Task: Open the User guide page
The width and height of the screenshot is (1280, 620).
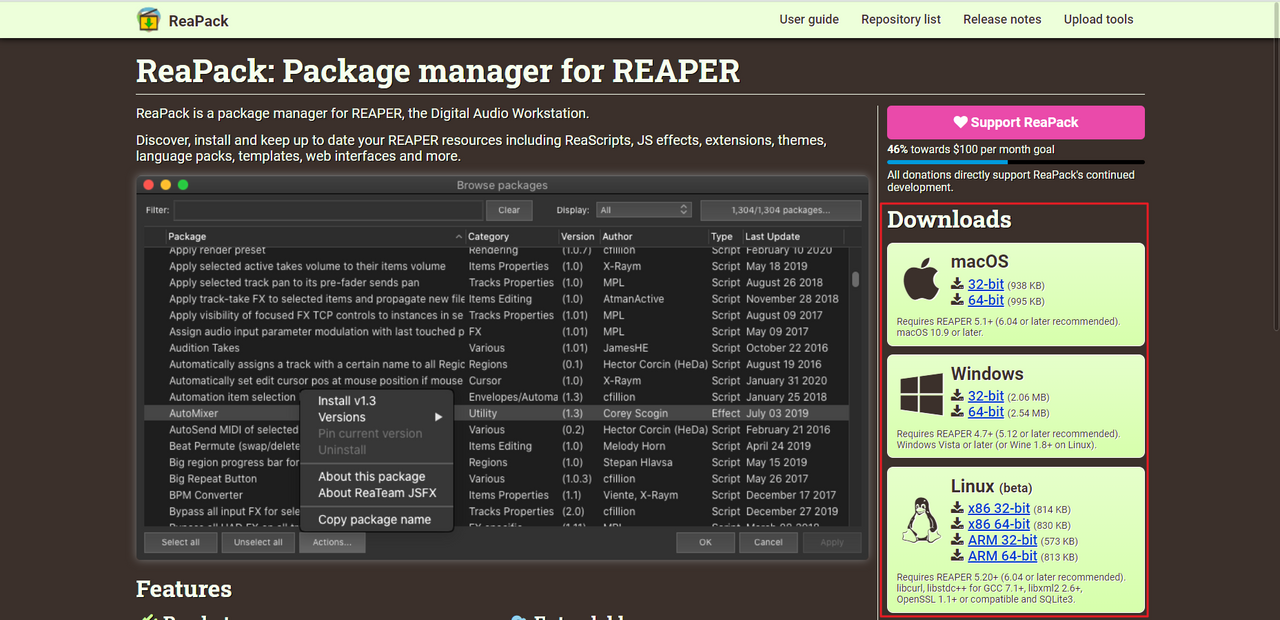Action: click(x=809, y=19)
